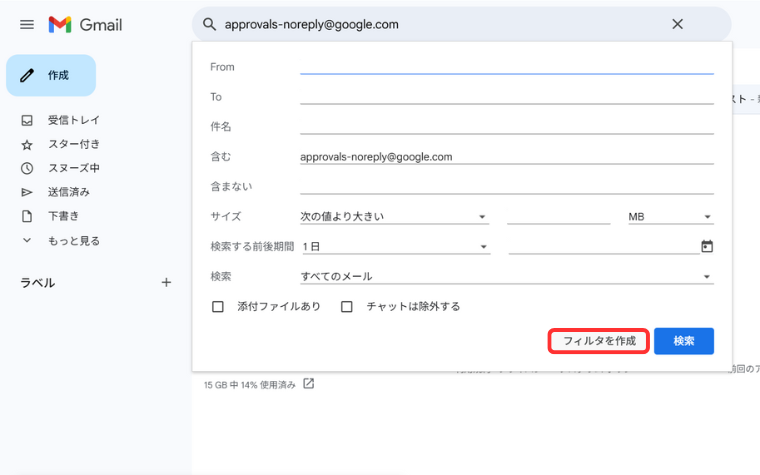Focus the To input field
The image size is (760, 475).
(x=507, y=97)
